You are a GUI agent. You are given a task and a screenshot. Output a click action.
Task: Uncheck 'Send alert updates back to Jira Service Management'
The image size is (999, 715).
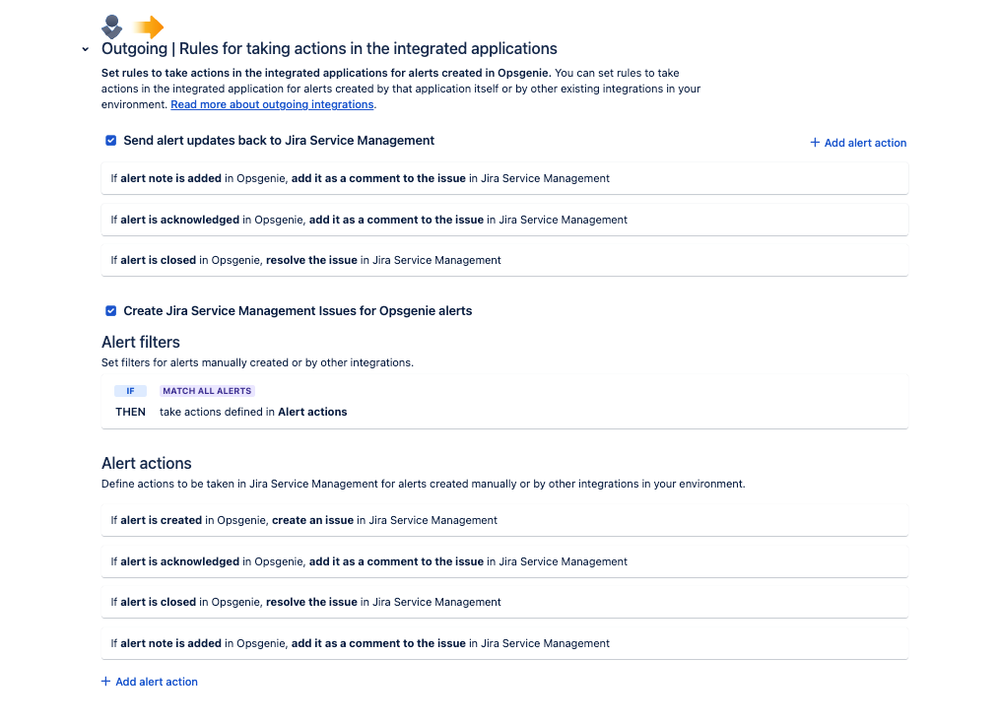[x=111, y=140]
